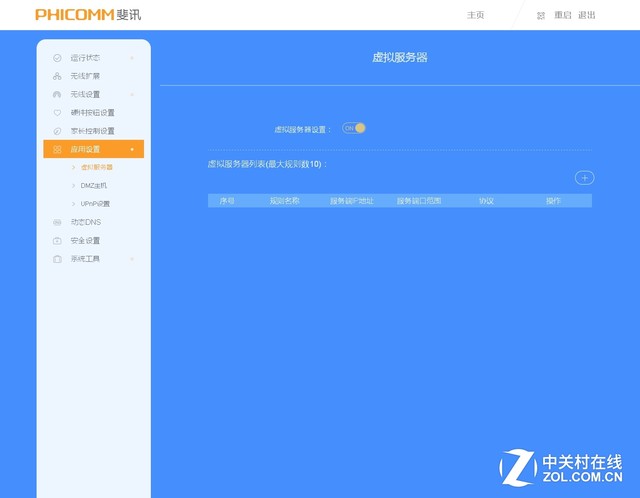This screenshot has width=640, height=498.
Task: Click the 操作 column header
Action: point(553,201)
